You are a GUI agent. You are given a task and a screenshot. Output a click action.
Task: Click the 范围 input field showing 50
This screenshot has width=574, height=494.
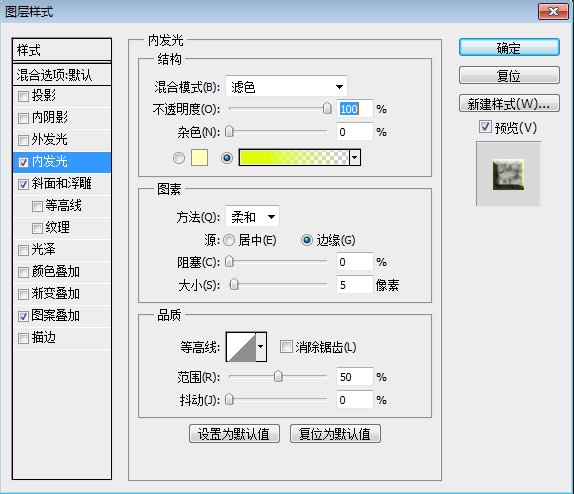coord(355,377)
